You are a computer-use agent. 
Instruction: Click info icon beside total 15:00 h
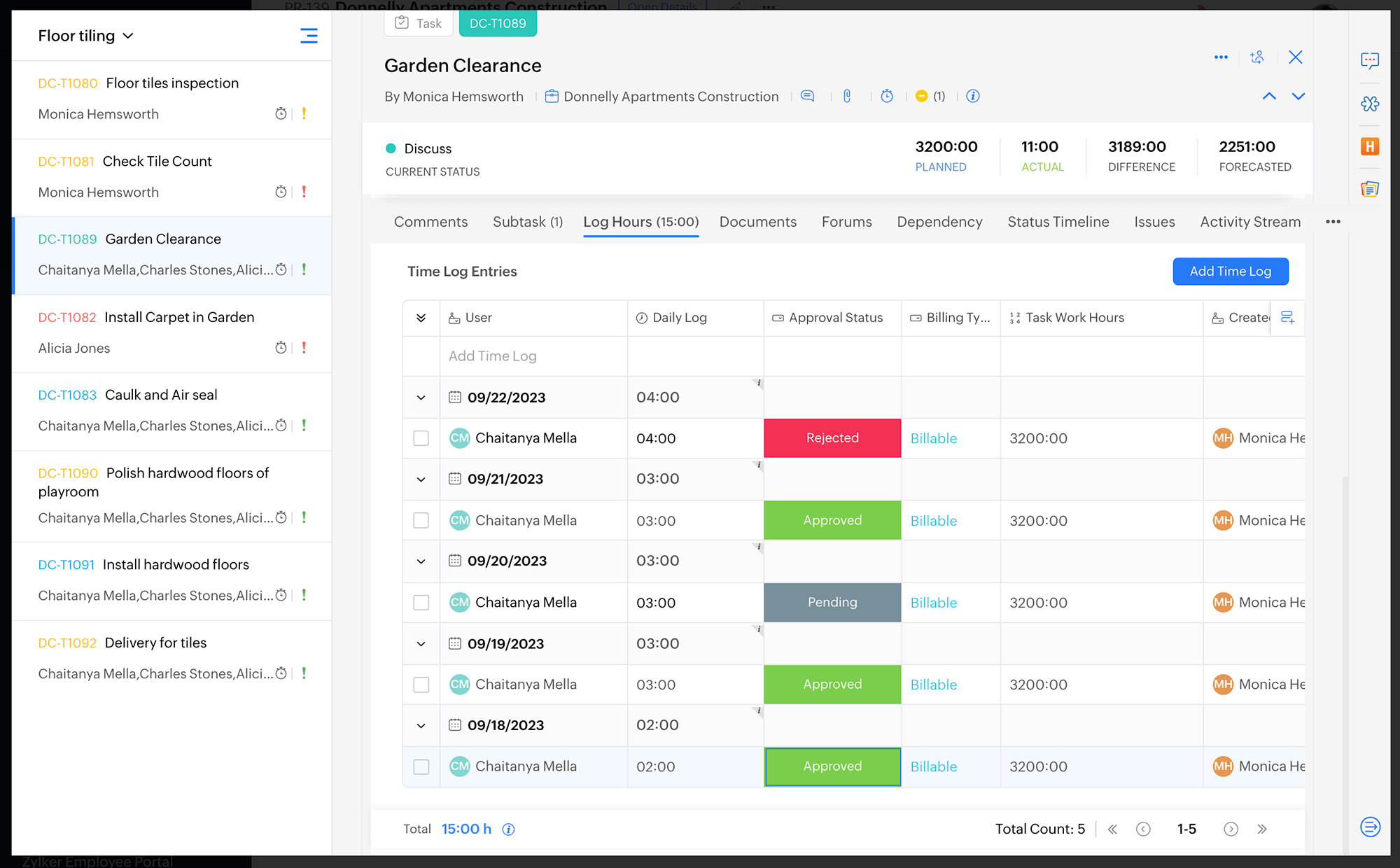(x=509, y=829)
